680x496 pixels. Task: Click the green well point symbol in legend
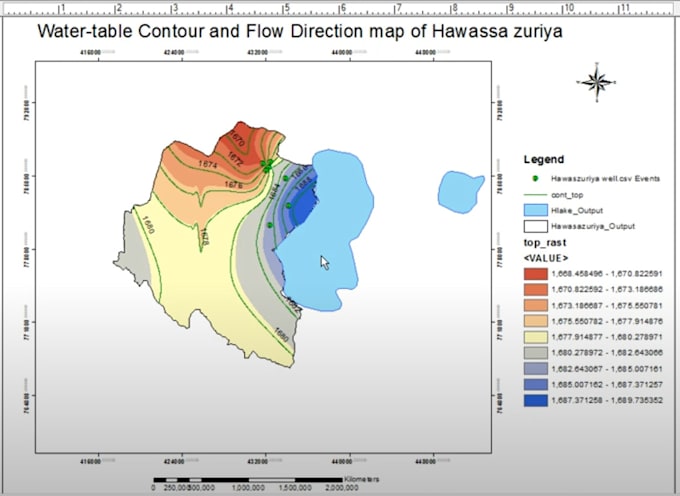click(x=535, y=178)
